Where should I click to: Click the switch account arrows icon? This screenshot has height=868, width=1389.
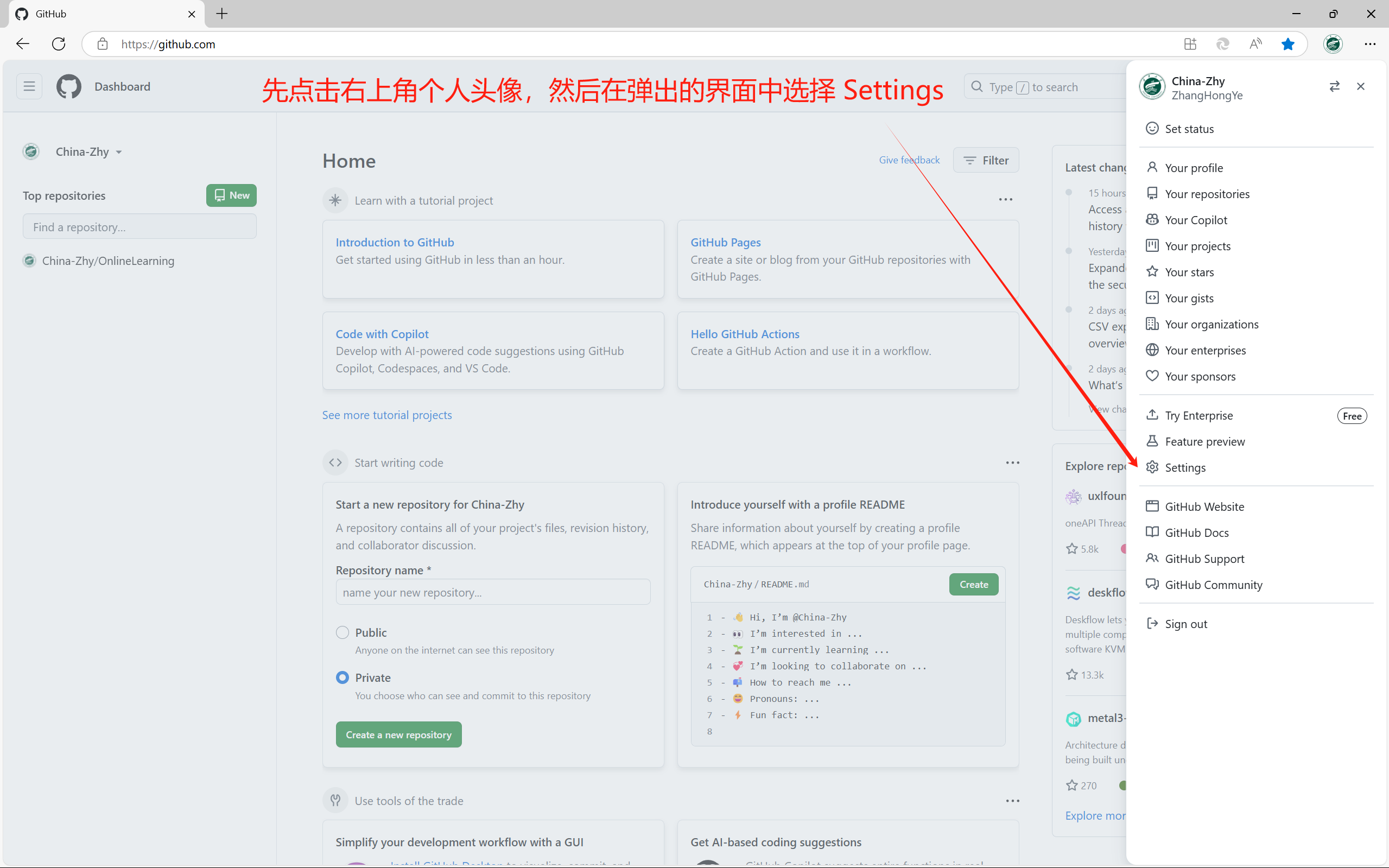[x=1335, y=87]
